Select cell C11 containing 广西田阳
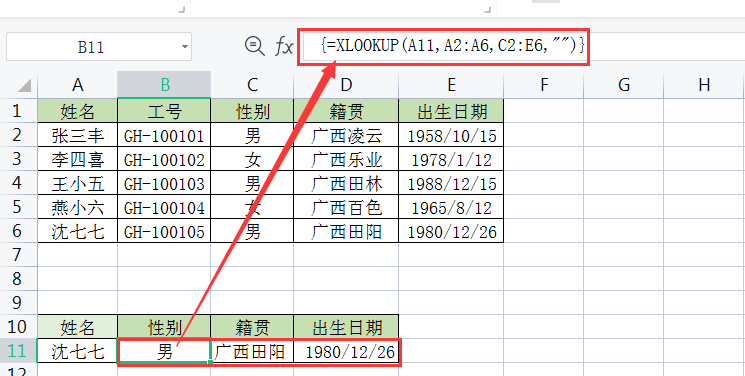Viewport: 745px width, 376px height. (x=252, y=351)
